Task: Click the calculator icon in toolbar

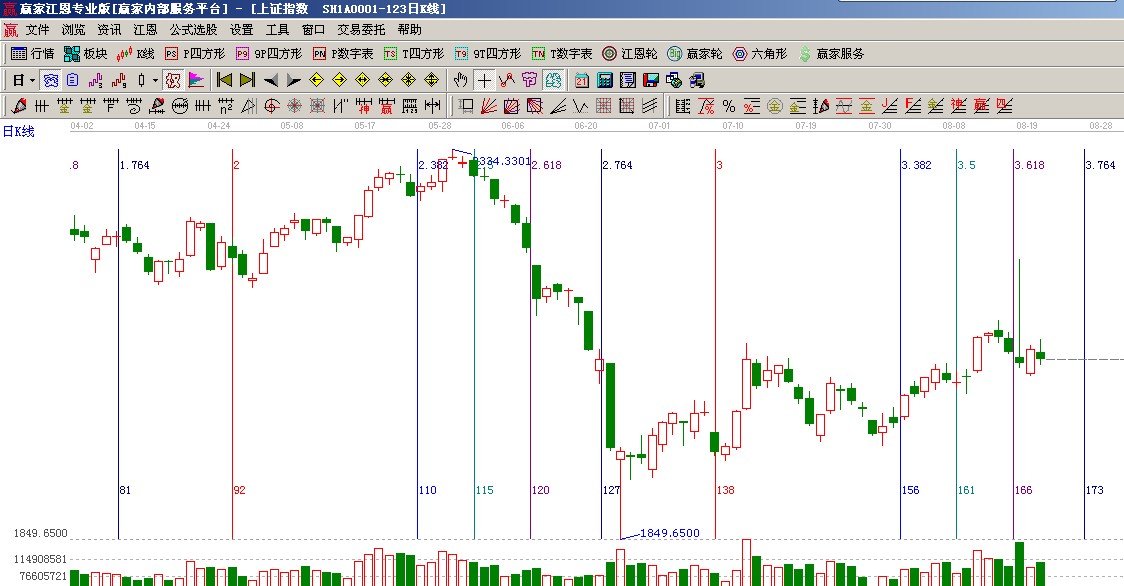Action: [605, 80]
